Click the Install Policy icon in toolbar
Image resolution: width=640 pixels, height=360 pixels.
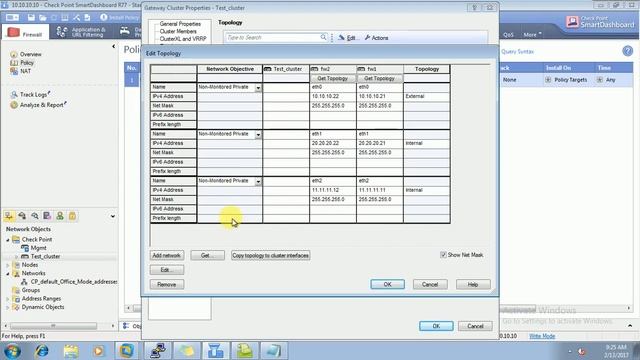pyautogui.click(x=120, y=18)
